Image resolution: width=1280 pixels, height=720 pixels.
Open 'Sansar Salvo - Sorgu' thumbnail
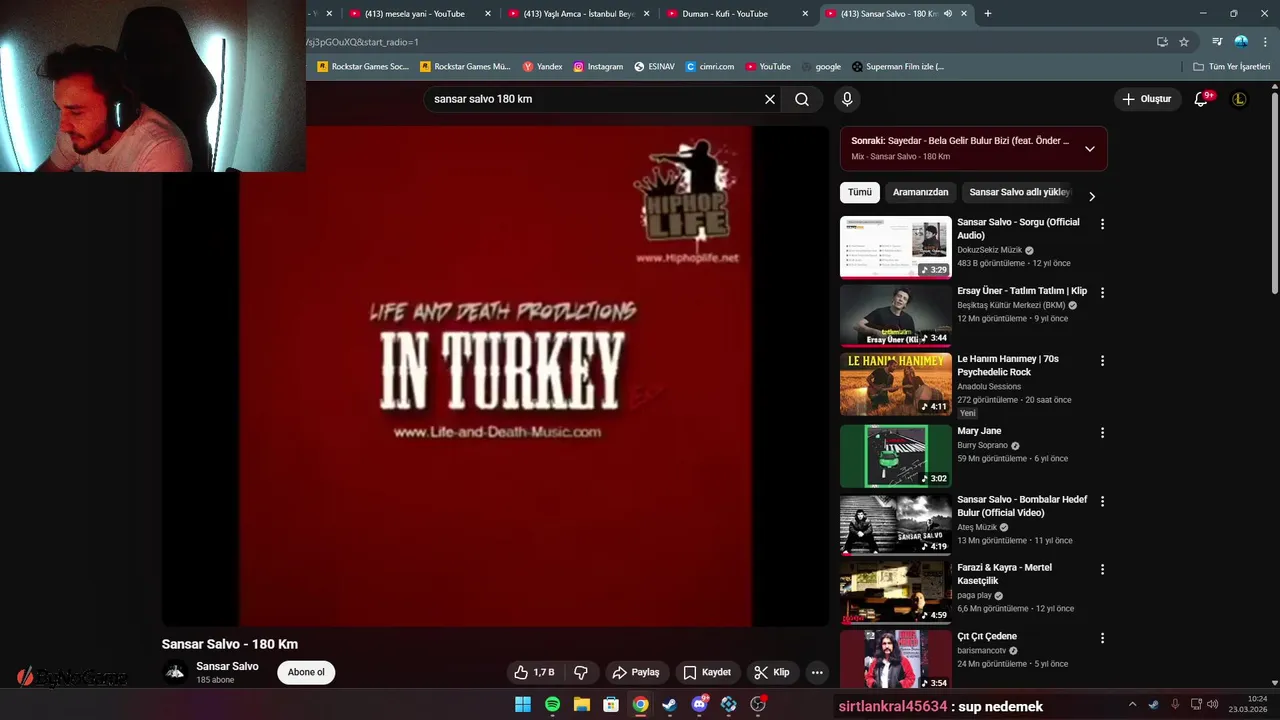point(895,247)
